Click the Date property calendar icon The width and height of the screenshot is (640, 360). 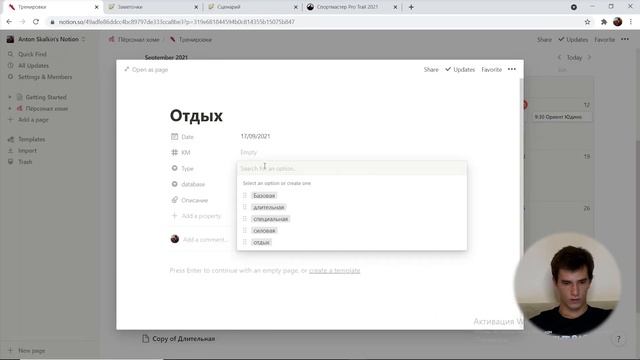point(175,137)
